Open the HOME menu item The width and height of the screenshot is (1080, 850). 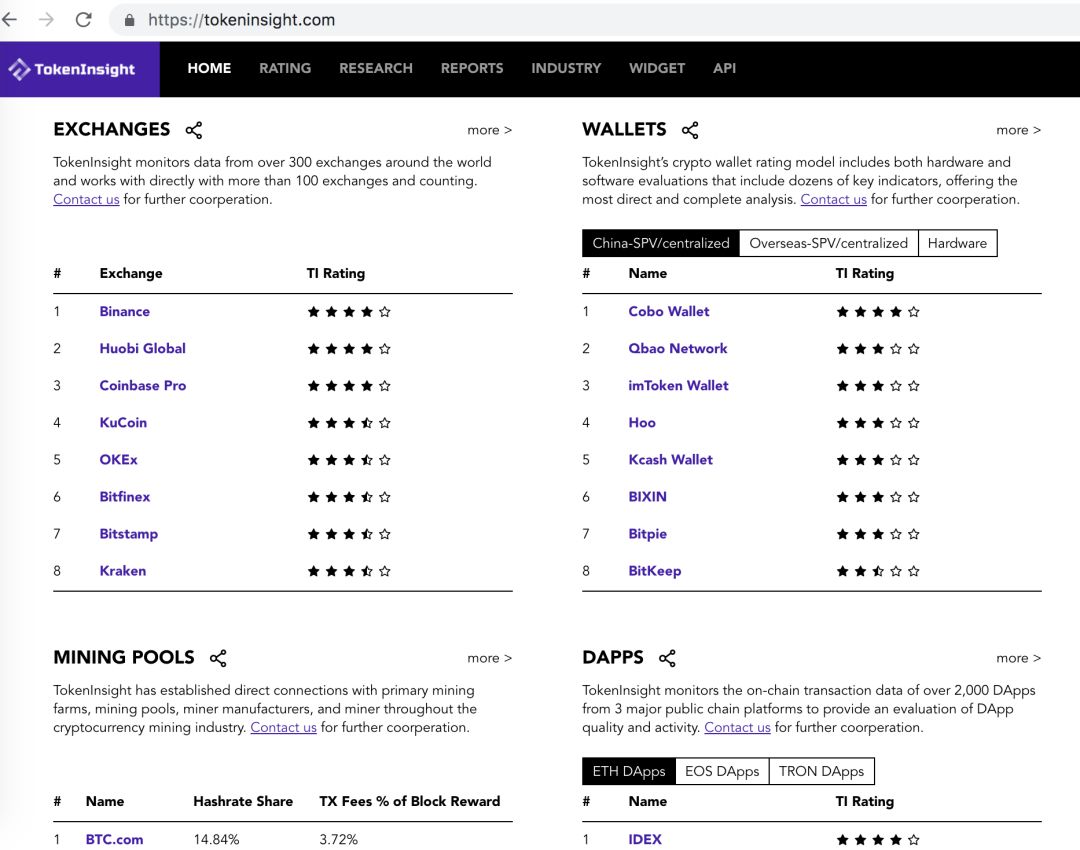click(x=209, y=68)
